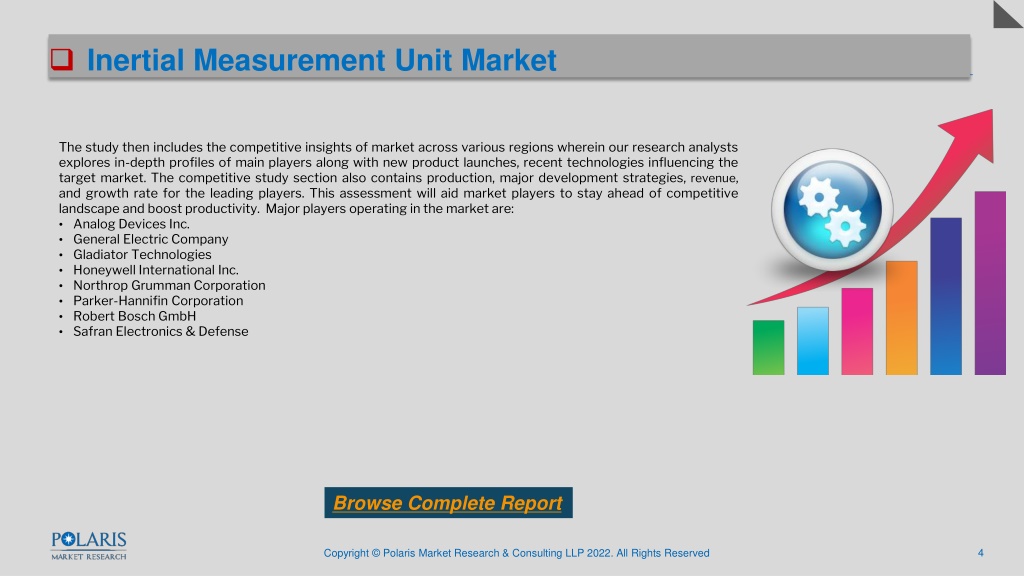Viewport: 1024px width, 576px height.
Task: Click the green bar in the chart
Action: [x=769, y=347]
